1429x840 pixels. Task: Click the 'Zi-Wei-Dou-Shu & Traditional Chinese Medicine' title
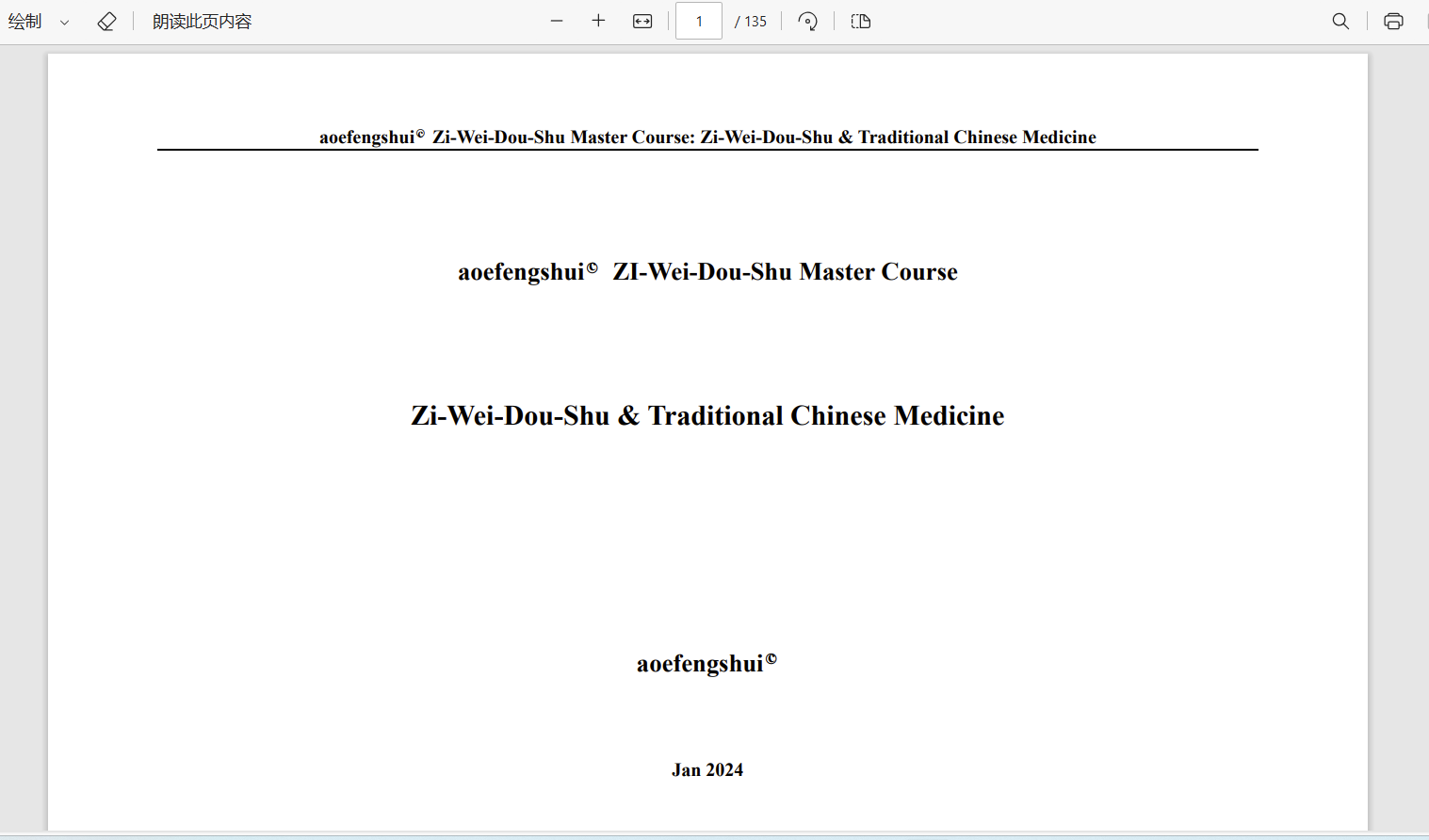[x=707, y=415]
